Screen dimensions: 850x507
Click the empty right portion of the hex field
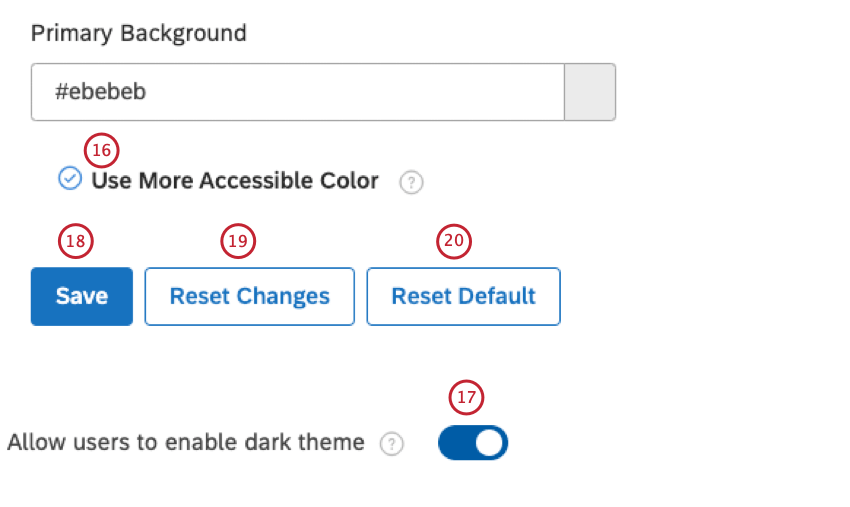tap(450, 92)
